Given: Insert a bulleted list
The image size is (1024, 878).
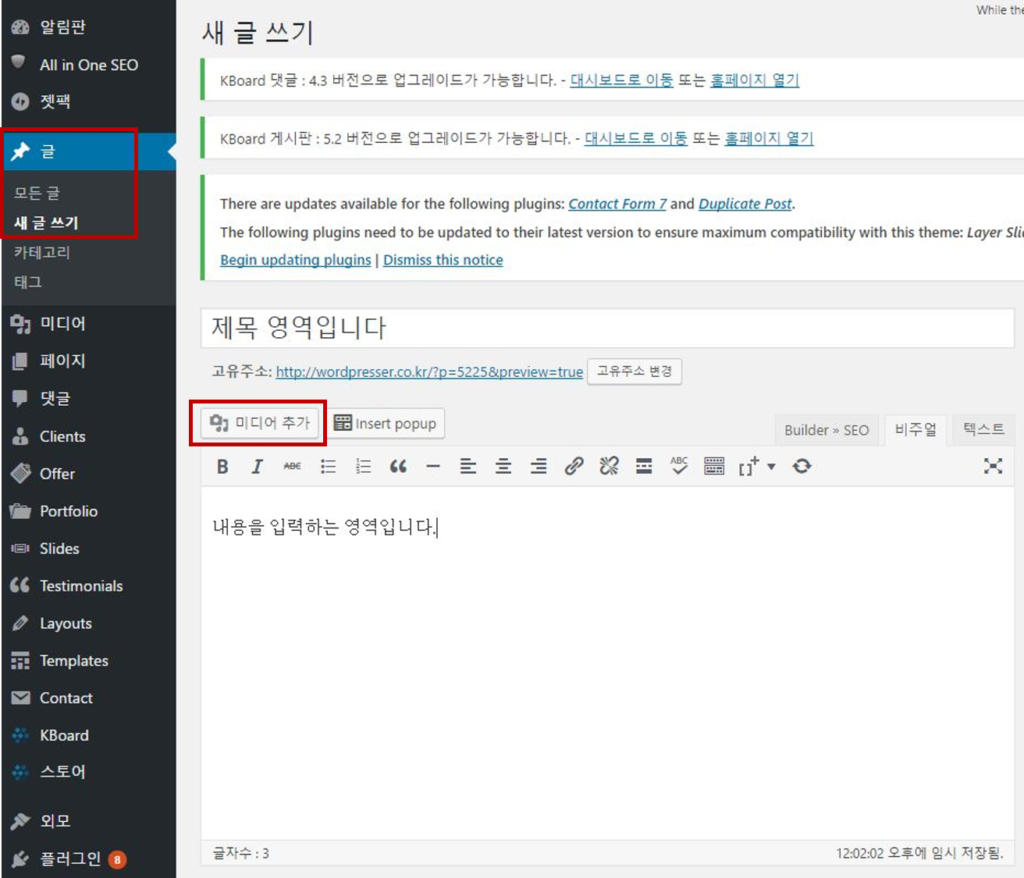Looking at the screenshot, I should click(x=328, y=466).
